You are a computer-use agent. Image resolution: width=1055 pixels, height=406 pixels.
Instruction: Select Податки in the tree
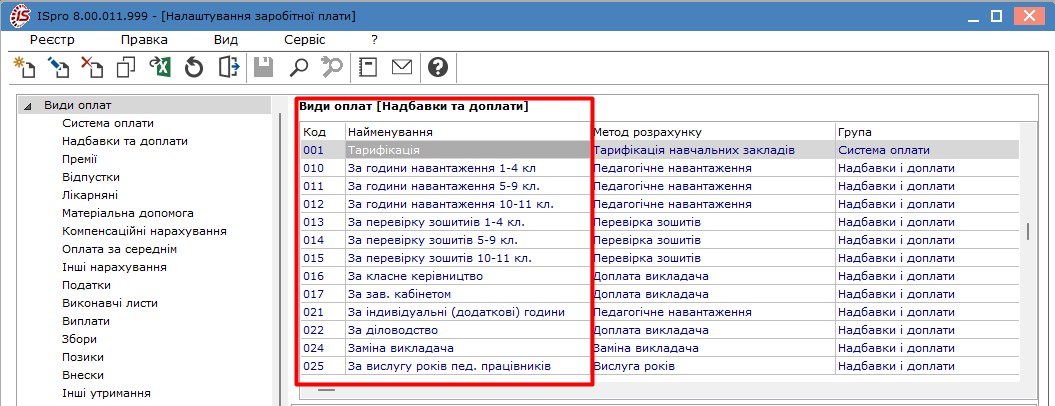(87, 285)
